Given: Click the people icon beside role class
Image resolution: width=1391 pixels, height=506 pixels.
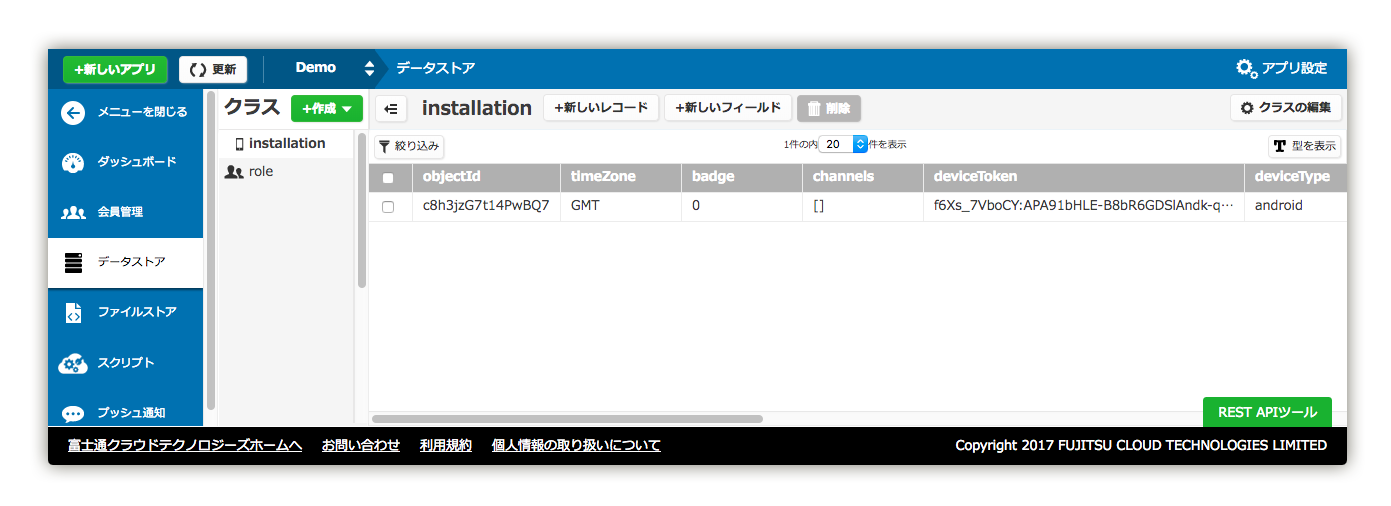Looking at the screenshot, I should pos(235,172).
